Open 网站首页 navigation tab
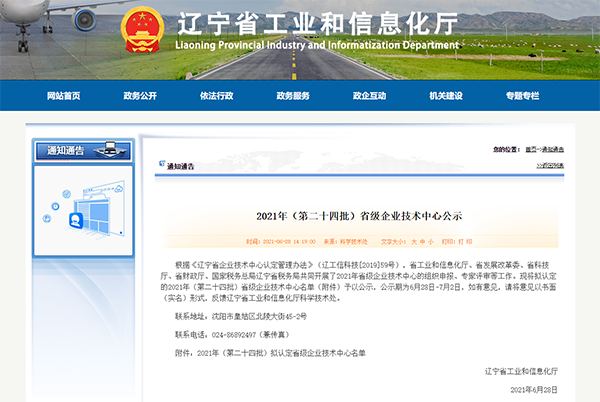Viewport: 600px width, 402px height. (63, 96)
